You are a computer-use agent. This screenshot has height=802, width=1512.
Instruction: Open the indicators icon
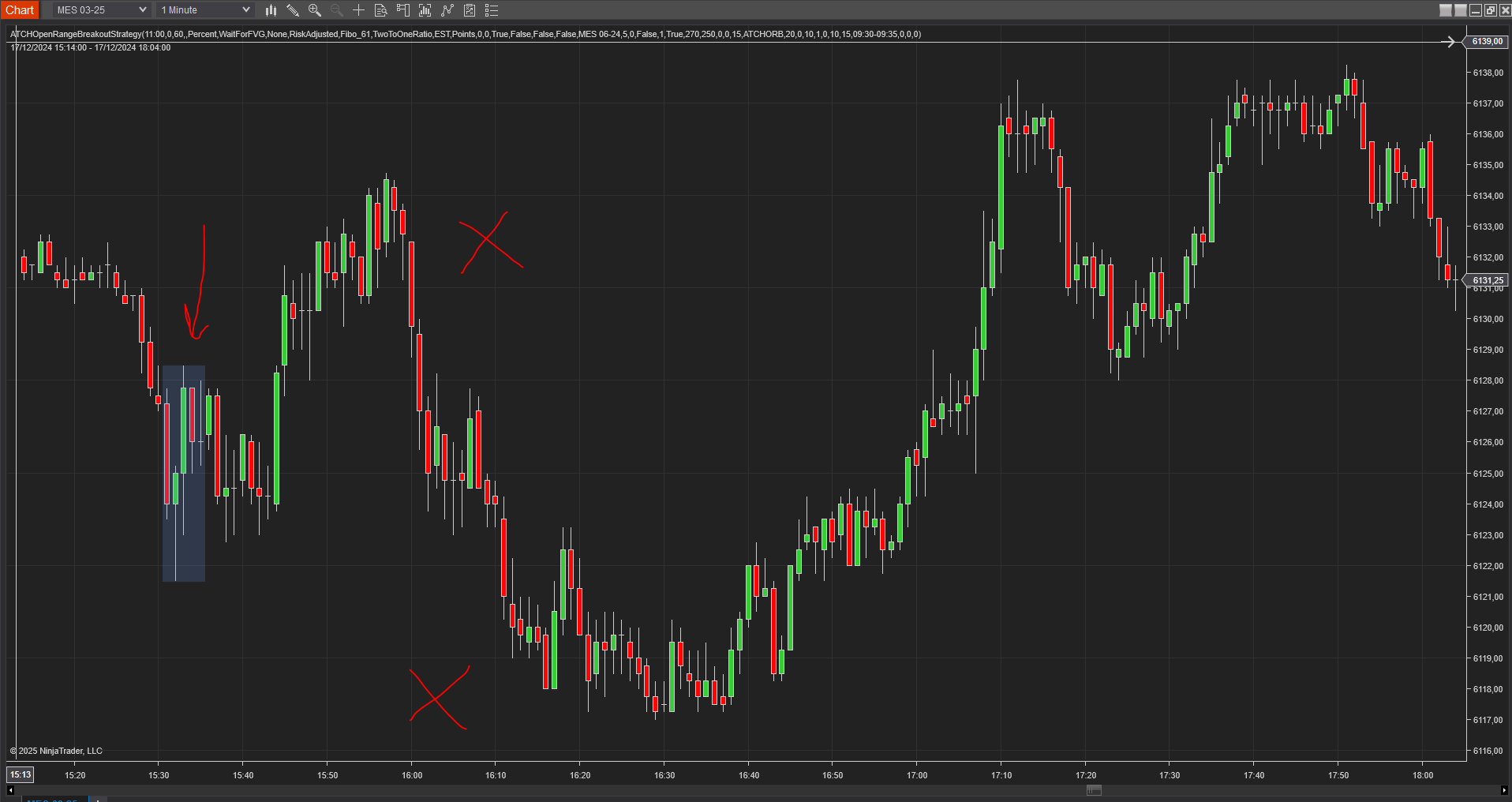[x=447, y=10]
